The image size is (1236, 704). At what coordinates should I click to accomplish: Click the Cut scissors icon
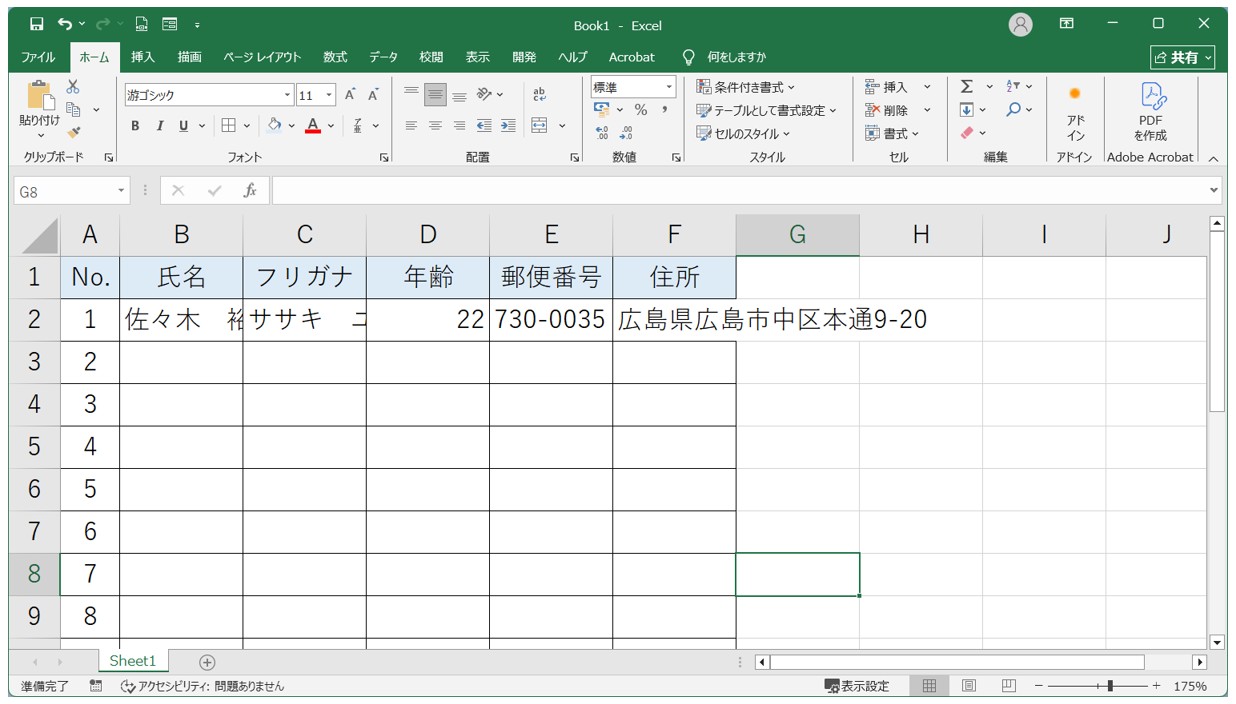pos(73,87)
